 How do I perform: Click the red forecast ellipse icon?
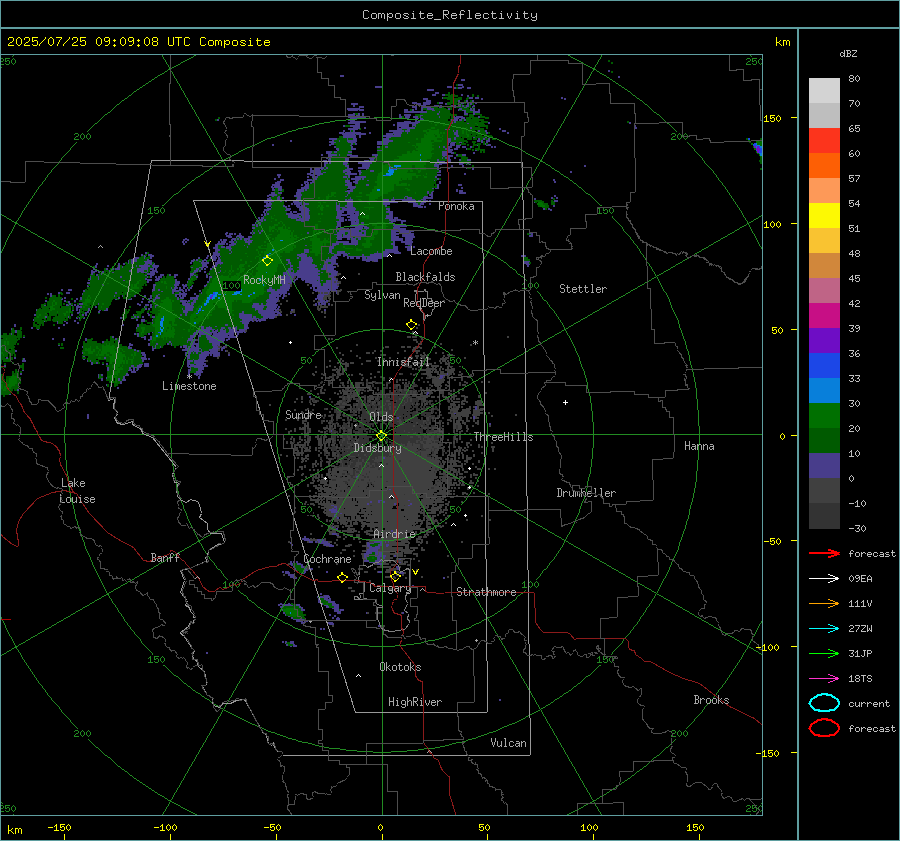coord(824,728)
